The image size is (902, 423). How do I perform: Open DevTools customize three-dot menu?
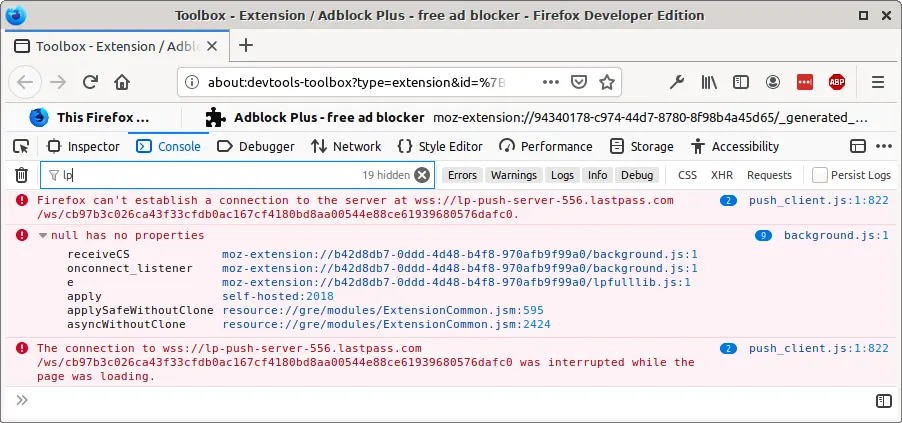click(884, 146)
